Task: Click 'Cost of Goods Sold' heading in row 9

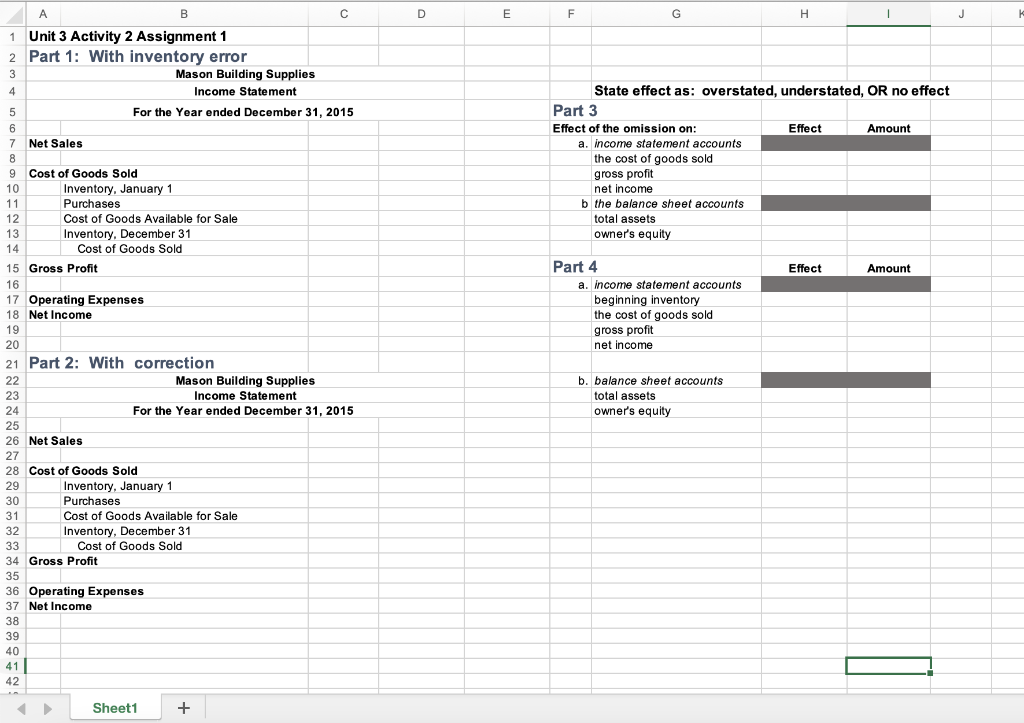Action: point(83,174)
